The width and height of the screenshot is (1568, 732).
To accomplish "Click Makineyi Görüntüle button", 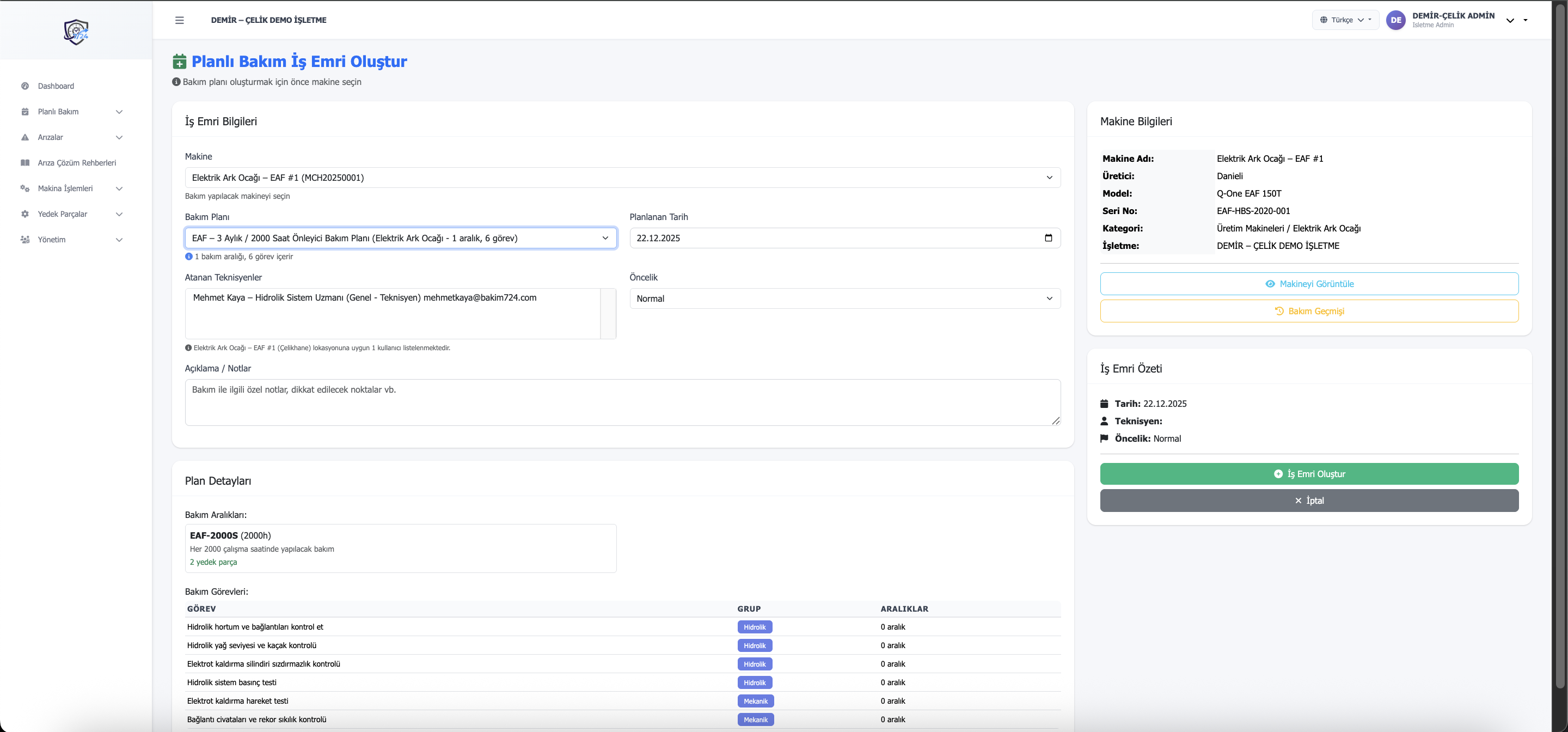I will point(1309,284).
